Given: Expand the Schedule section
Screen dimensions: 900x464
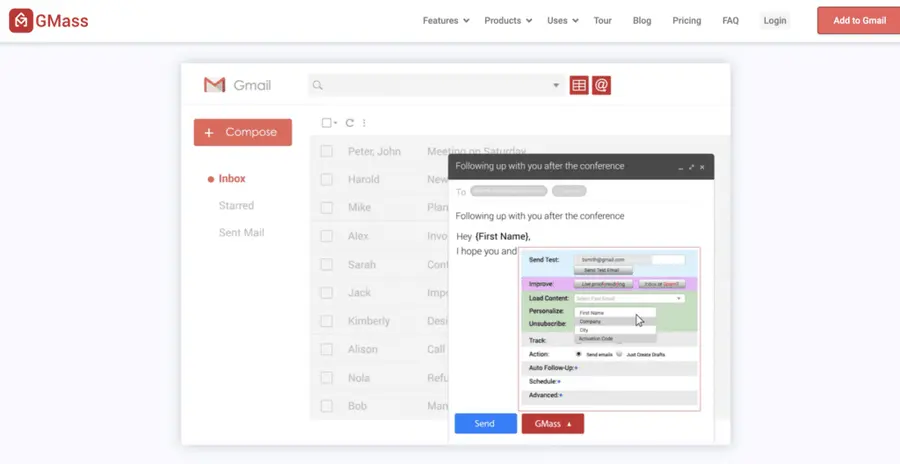Looking at the screenshot, I should (x=558, y=381).
